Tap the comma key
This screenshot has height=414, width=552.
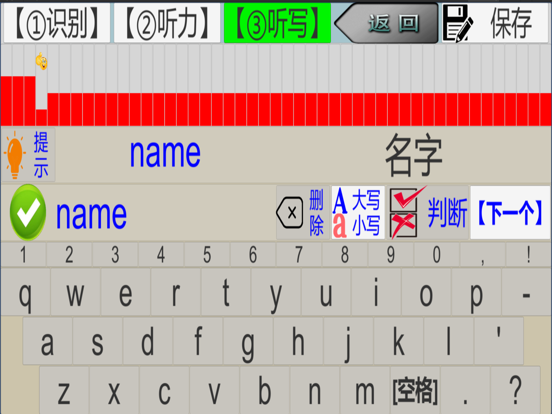pos(483,255)
